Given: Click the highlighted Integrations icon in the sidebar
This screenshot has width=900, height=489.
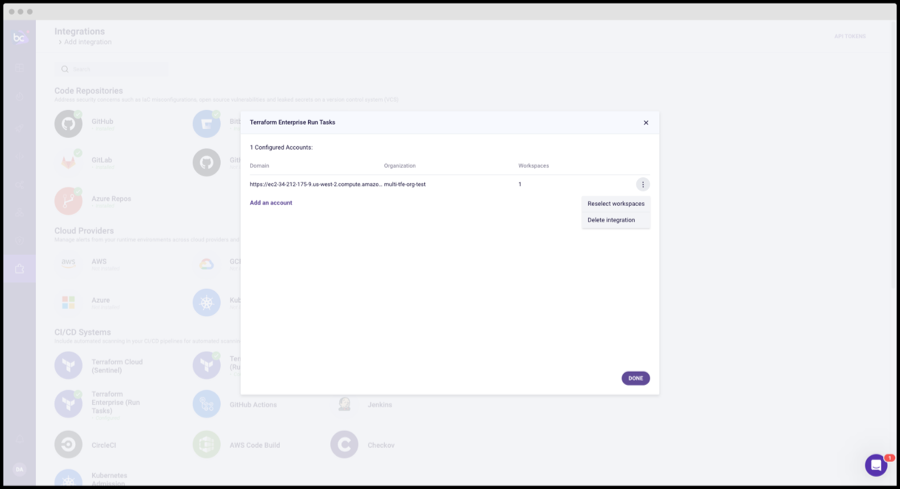Looking at the screenshot, I should (20, 269).
